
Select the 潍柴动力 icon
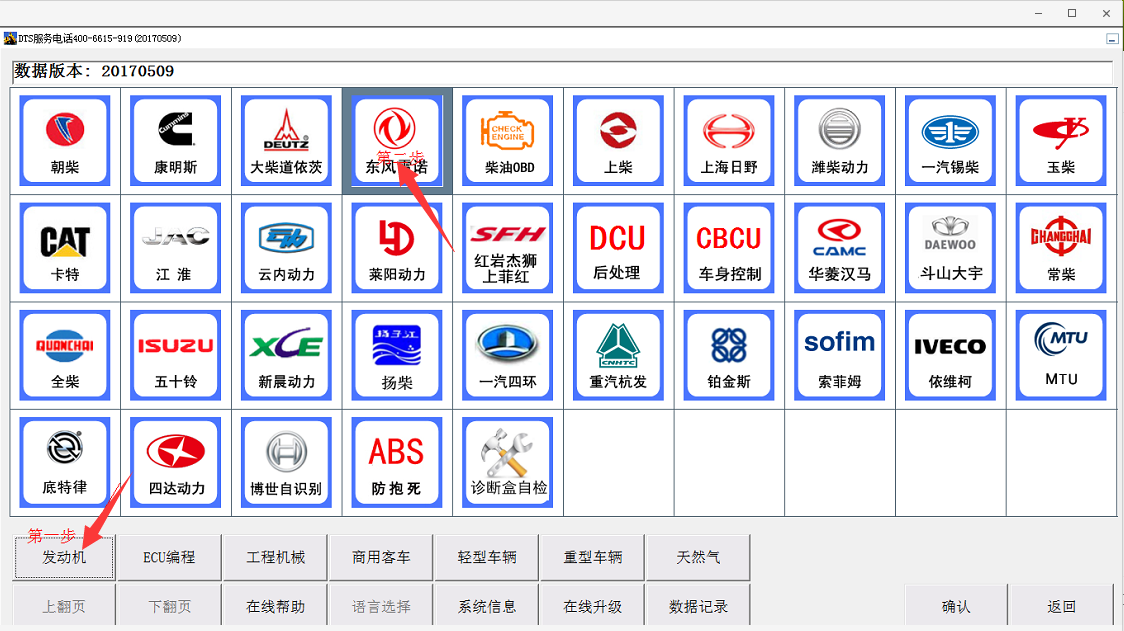point(839,141)
